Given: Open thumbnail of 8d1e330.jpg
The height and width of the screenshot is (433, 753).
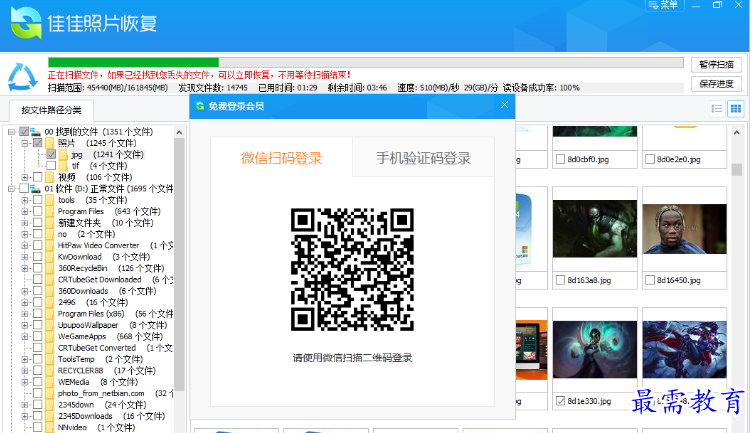Looking at the screenshot, I should [595, 349].
